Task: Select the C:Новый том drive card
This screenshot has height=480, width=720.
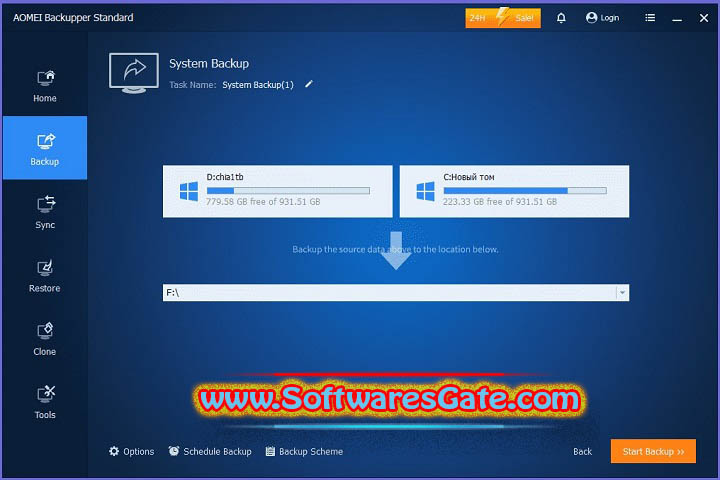Action: (x=514, y=191)
